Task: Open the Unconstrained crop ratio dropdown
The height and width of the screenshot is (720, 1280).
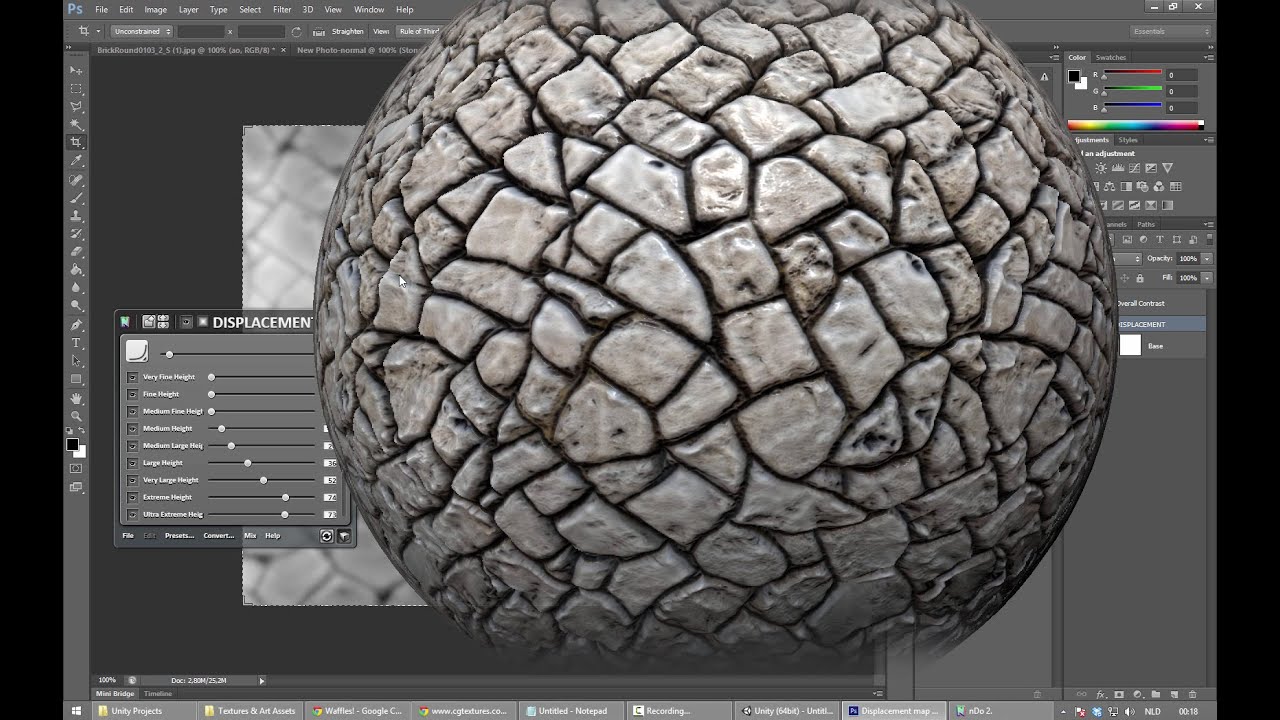Action: click(x=141, y=31)
